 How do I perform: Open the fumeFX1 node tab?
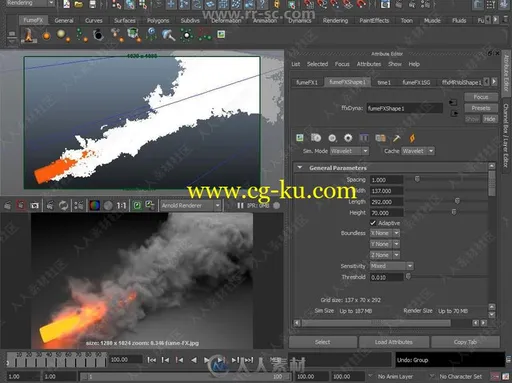tap(307, 82)
